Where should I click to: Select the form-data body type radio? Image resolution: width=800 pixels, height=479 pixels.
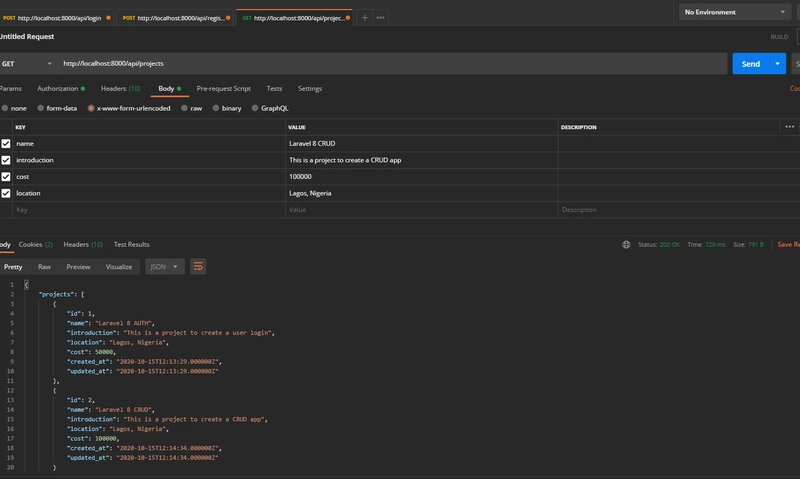point(40,108)
